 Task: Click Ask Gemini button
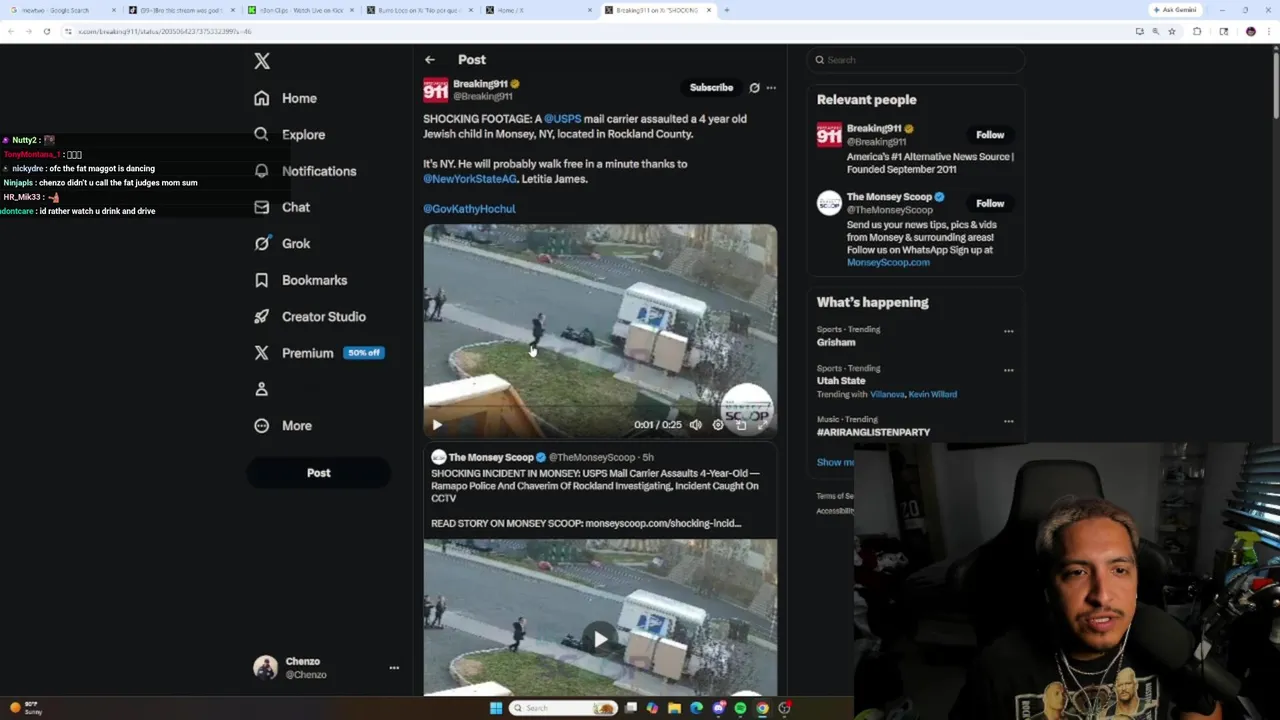1175,10
